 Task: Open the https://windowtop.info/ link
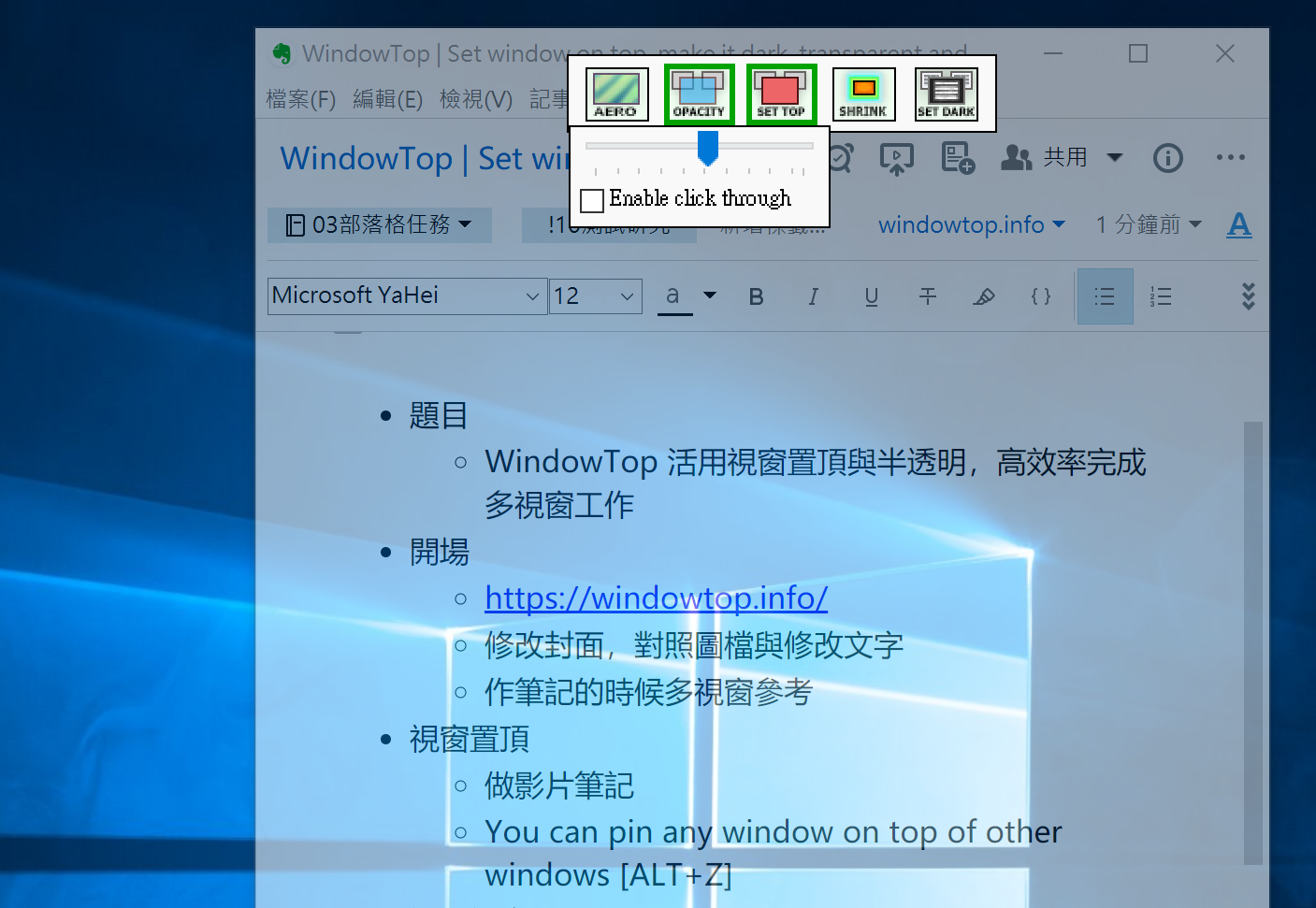tap(656, 598)
